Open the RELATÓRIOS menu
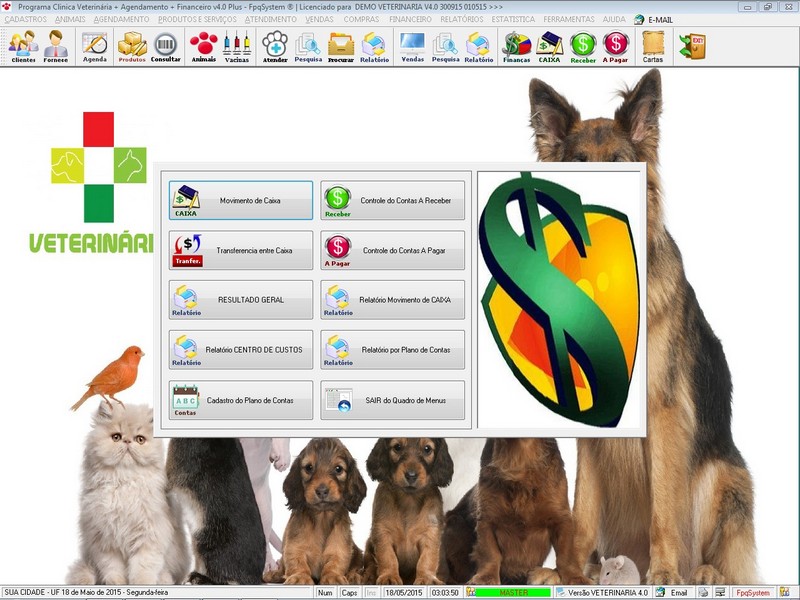 pos(462,19)
